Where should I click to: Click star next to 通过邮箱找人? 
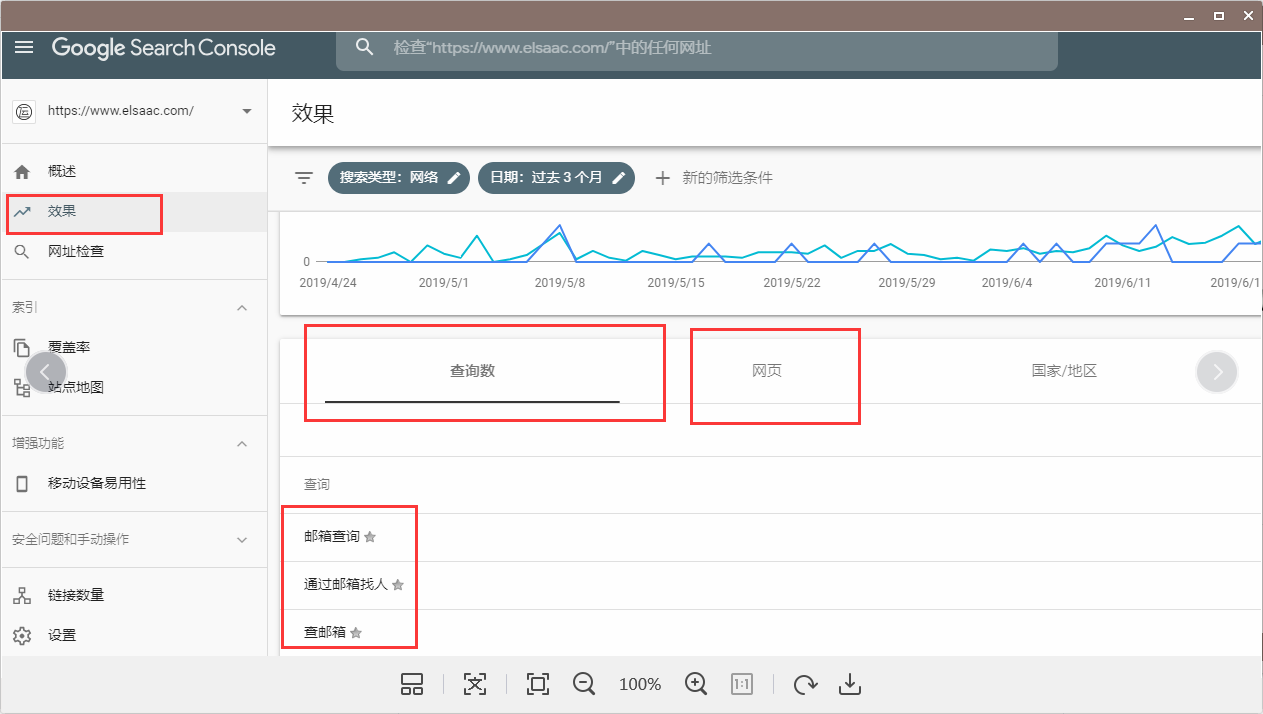click(x=398, y=585)
